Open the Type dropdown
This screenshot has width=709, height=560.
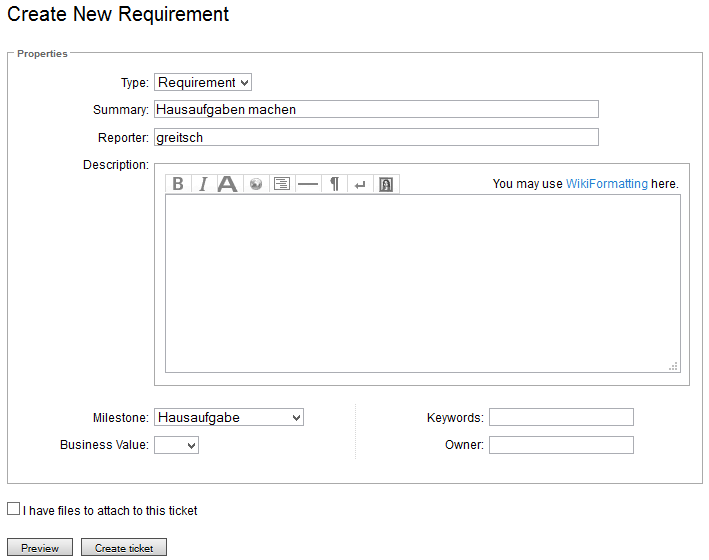(x=202, y=83)
